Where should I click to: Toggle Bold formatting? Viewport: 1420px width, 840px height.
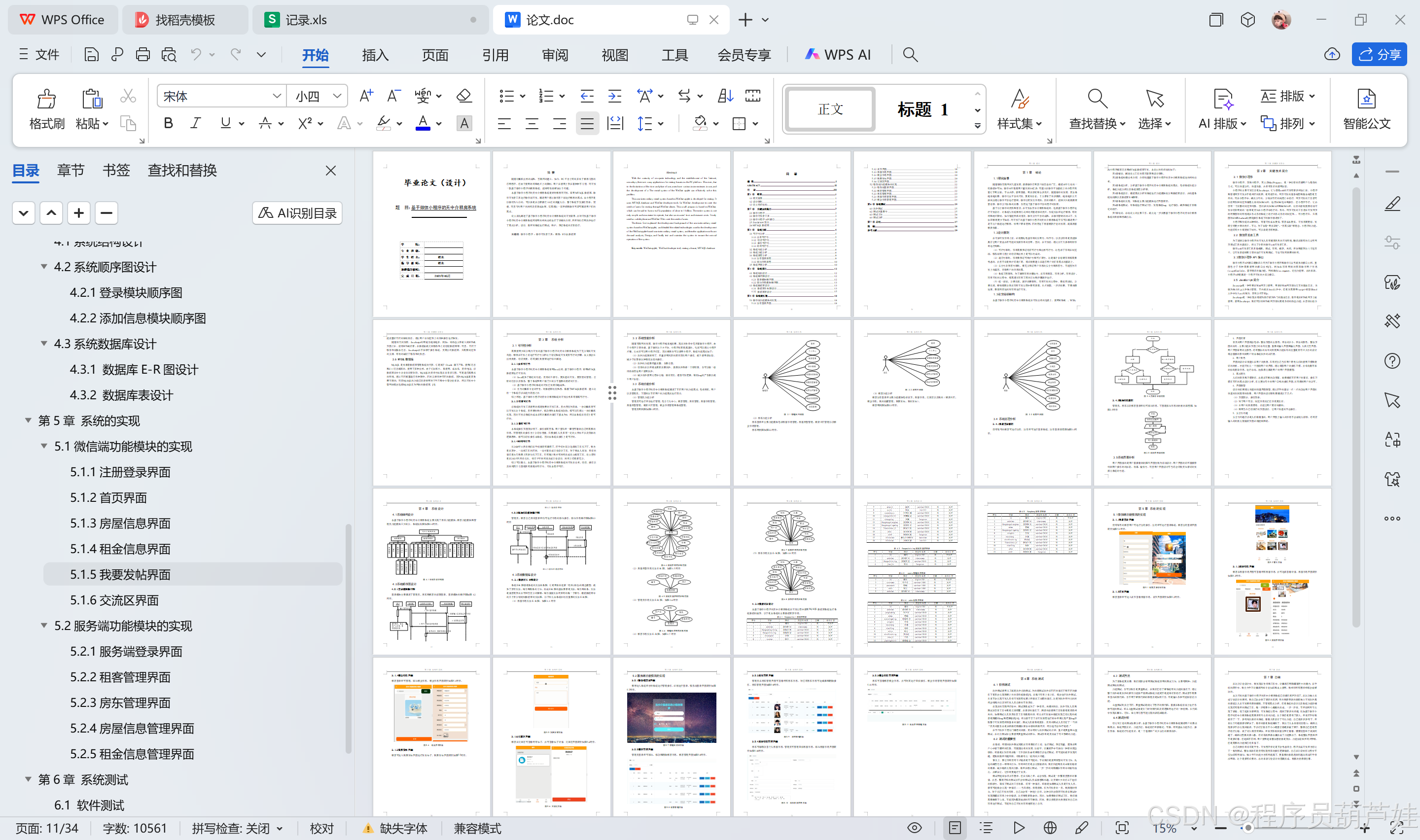(168, 123)
